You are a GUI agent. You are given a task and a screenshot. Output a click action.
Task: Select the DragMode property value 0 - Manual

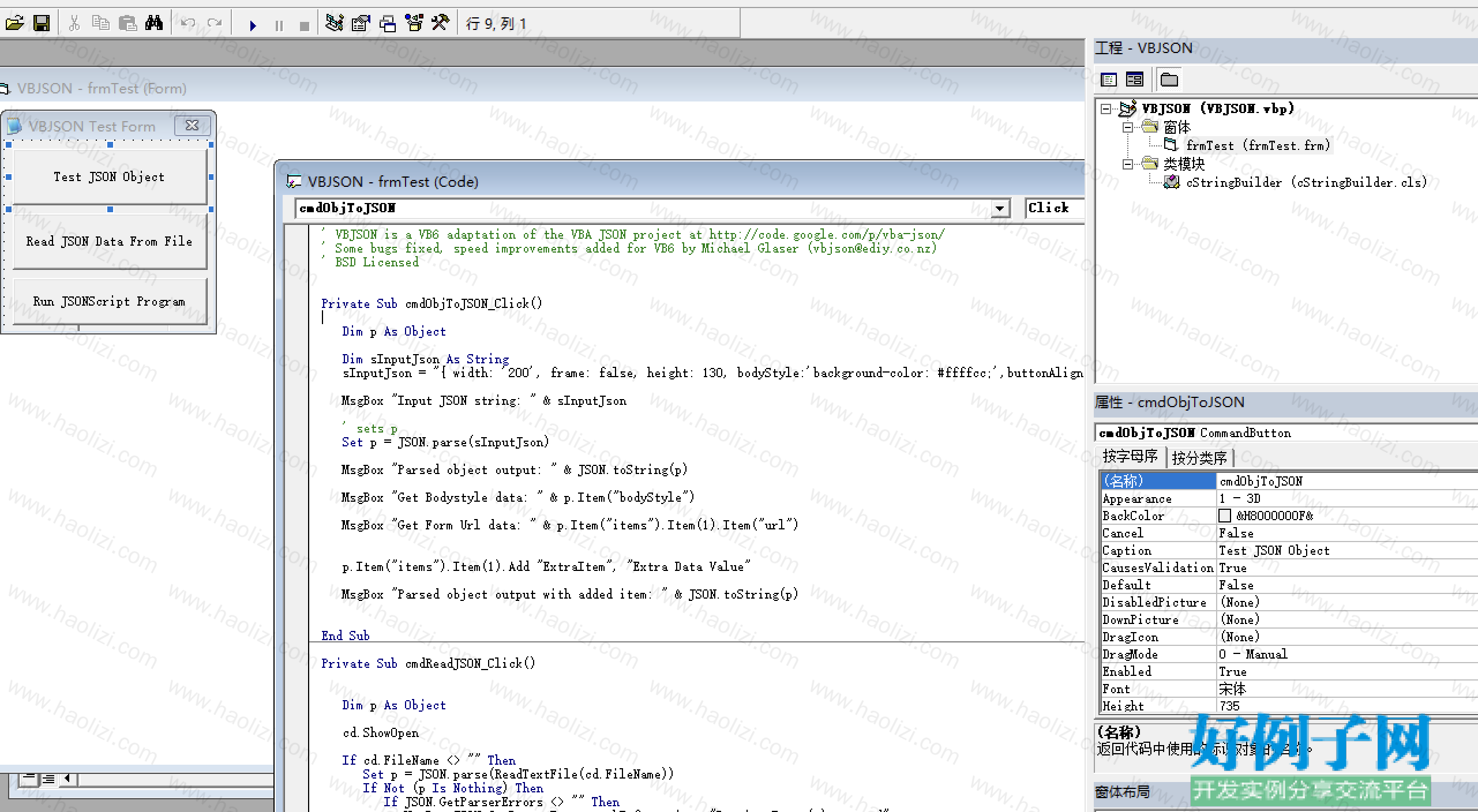[1346, 654]
